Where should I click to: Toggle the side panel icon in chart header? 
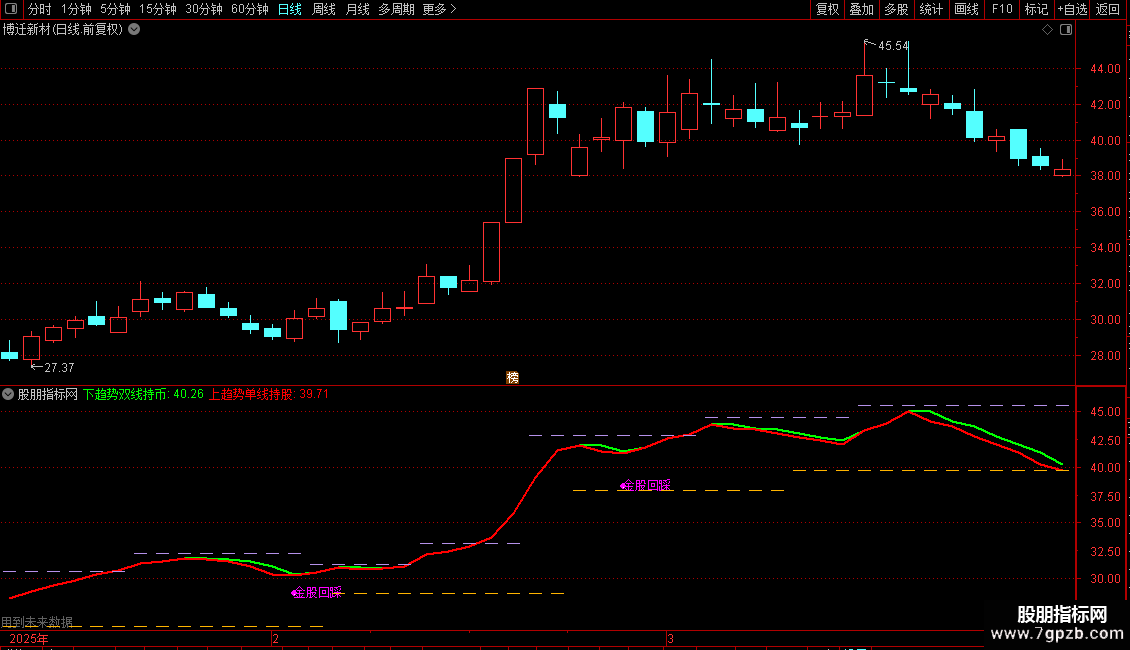1066,30
